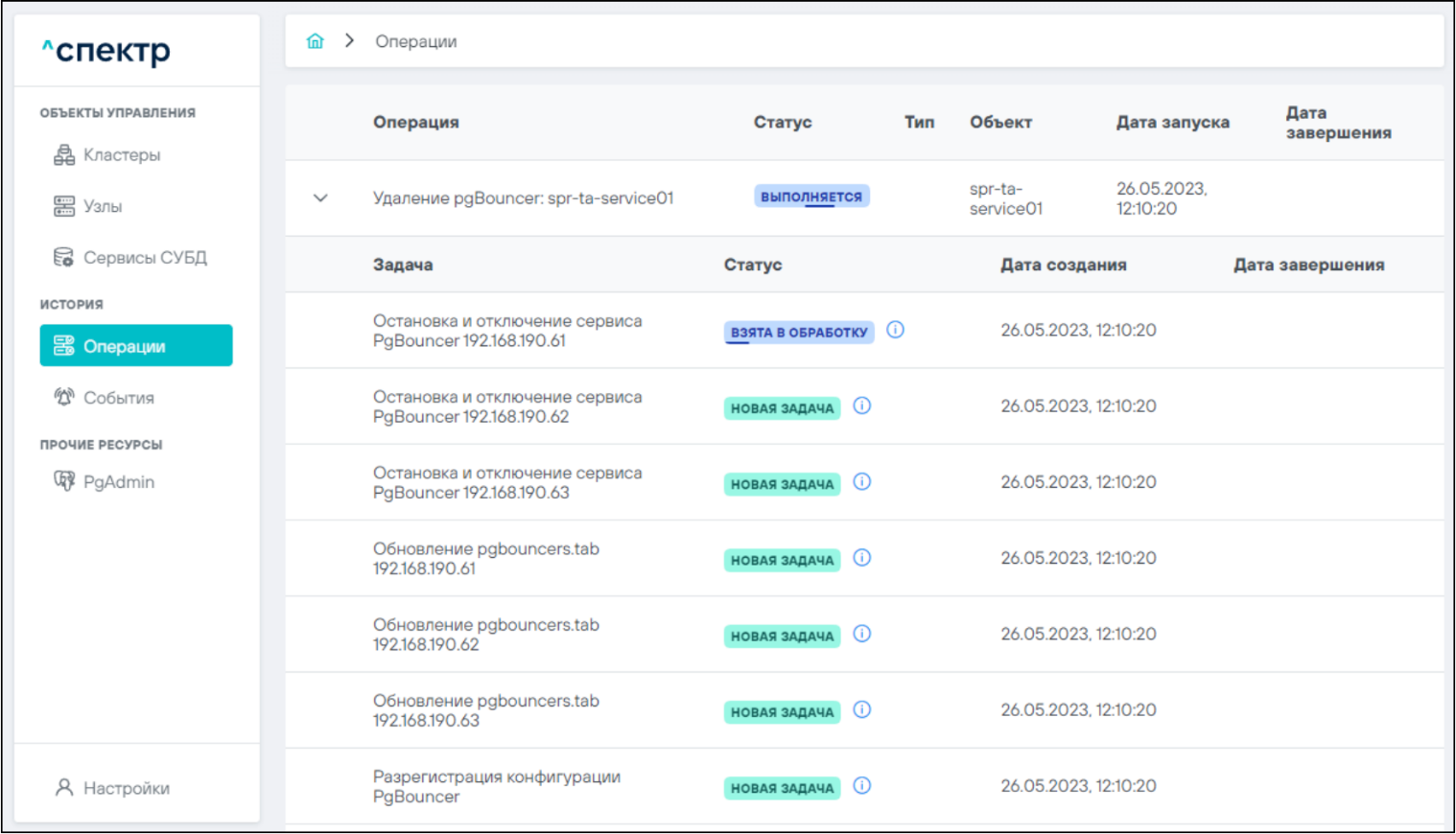This screenshot has height=834, width=1456.
Task: Click the События alarm icon
Action: [x=63, y=397]
